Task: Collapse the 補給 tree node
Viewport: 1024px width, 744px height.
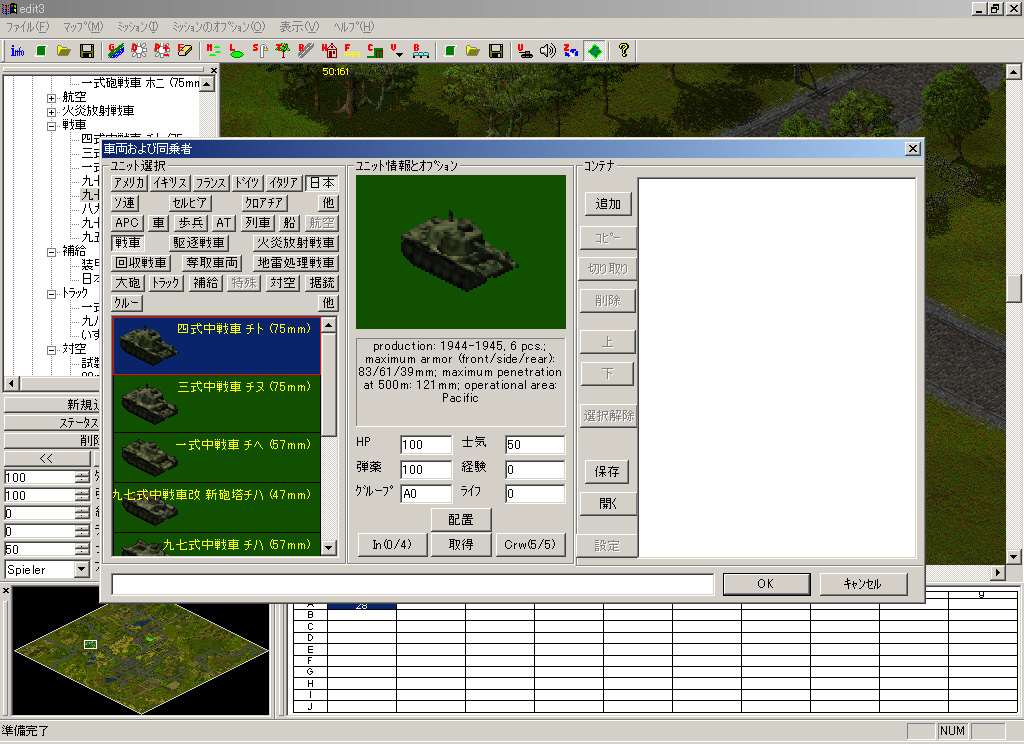Action: [x=52, y=252]
